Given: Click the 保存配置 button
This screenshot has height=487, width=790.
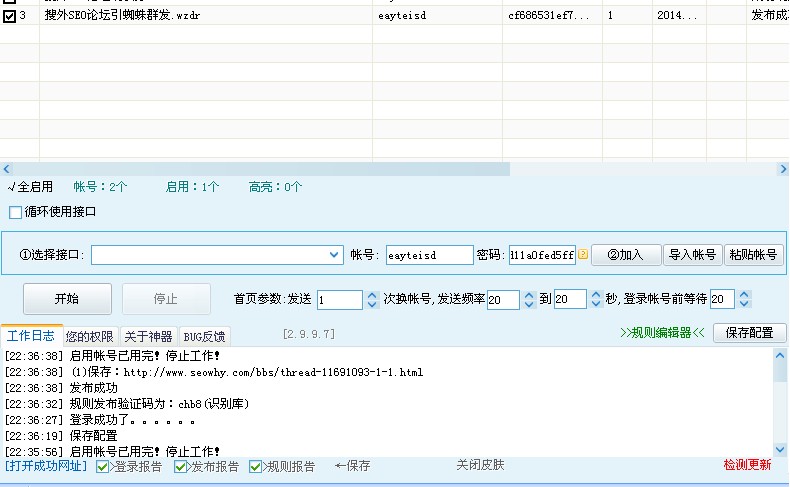Looking at the screenshot, I should 749,333.
